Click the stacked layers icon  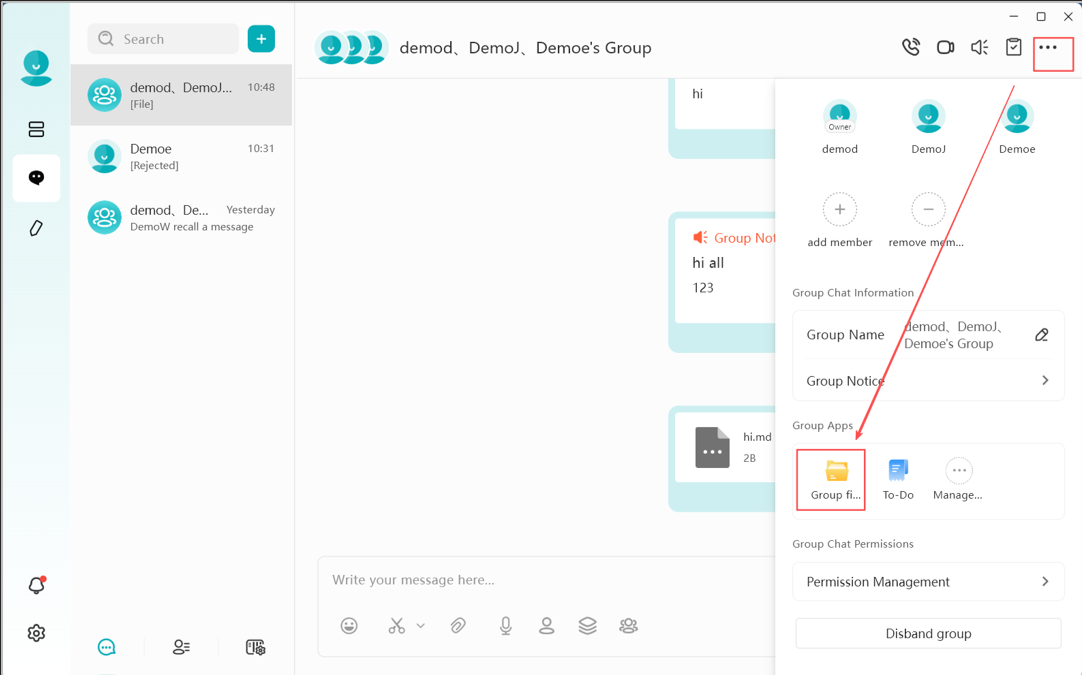(587, 626)
